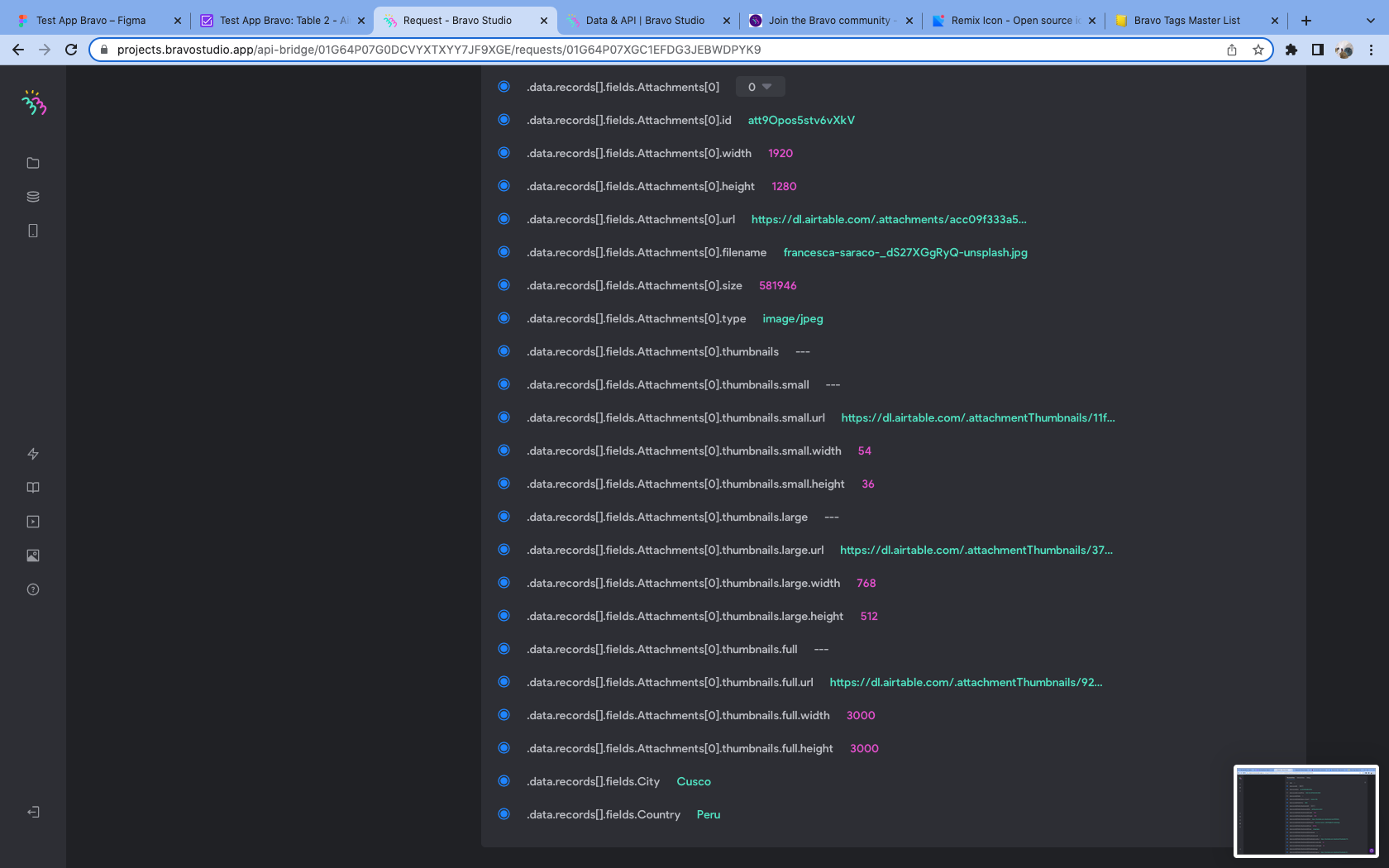Image resolution: width=1389 pixels, height=868 pixels.
Task: Open the browser extensions puzzle icon
Action: (x=1291, y=50)
